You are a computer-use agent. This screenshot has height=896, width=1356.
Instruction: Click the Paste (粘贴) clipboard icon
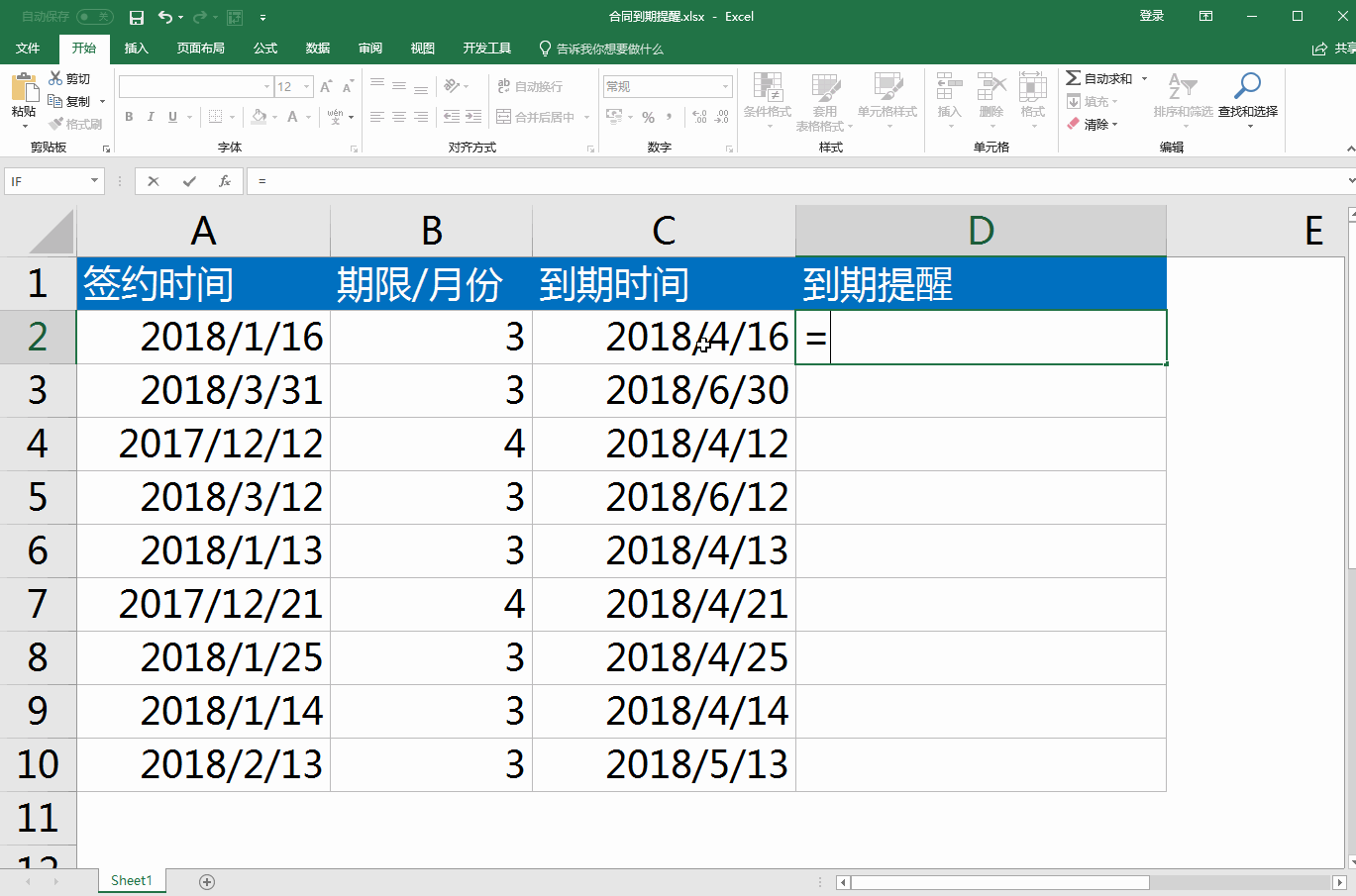tap(24, 87)
